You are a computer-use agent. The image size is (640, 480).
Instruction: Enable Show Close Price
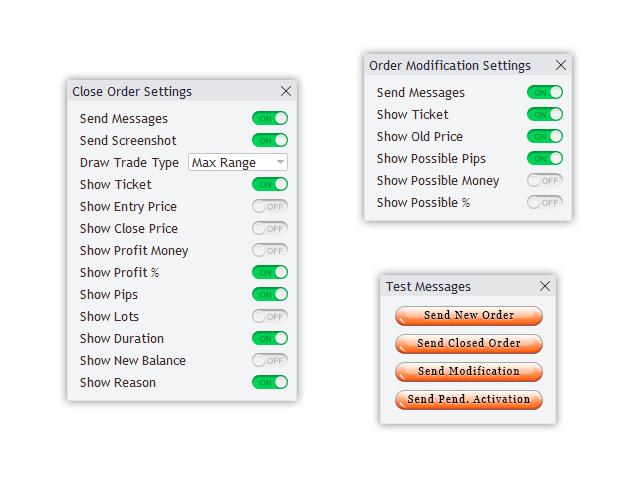point(270,229)
